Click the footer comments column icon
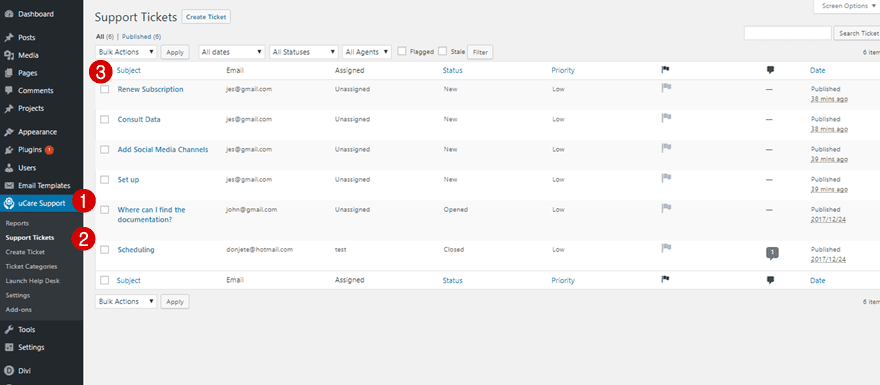Image resolution: width=880 pixels, height=385 pixels. pos(770,279)
